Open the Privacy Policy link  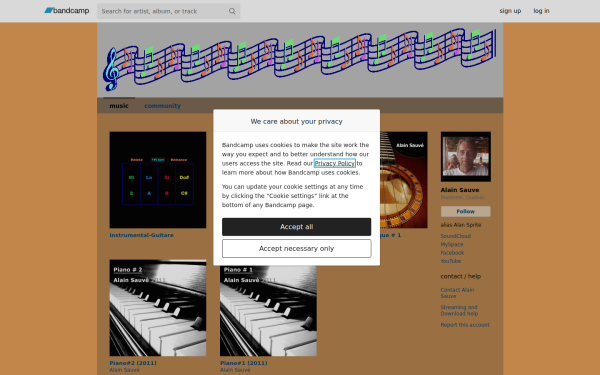pos(334,163)
